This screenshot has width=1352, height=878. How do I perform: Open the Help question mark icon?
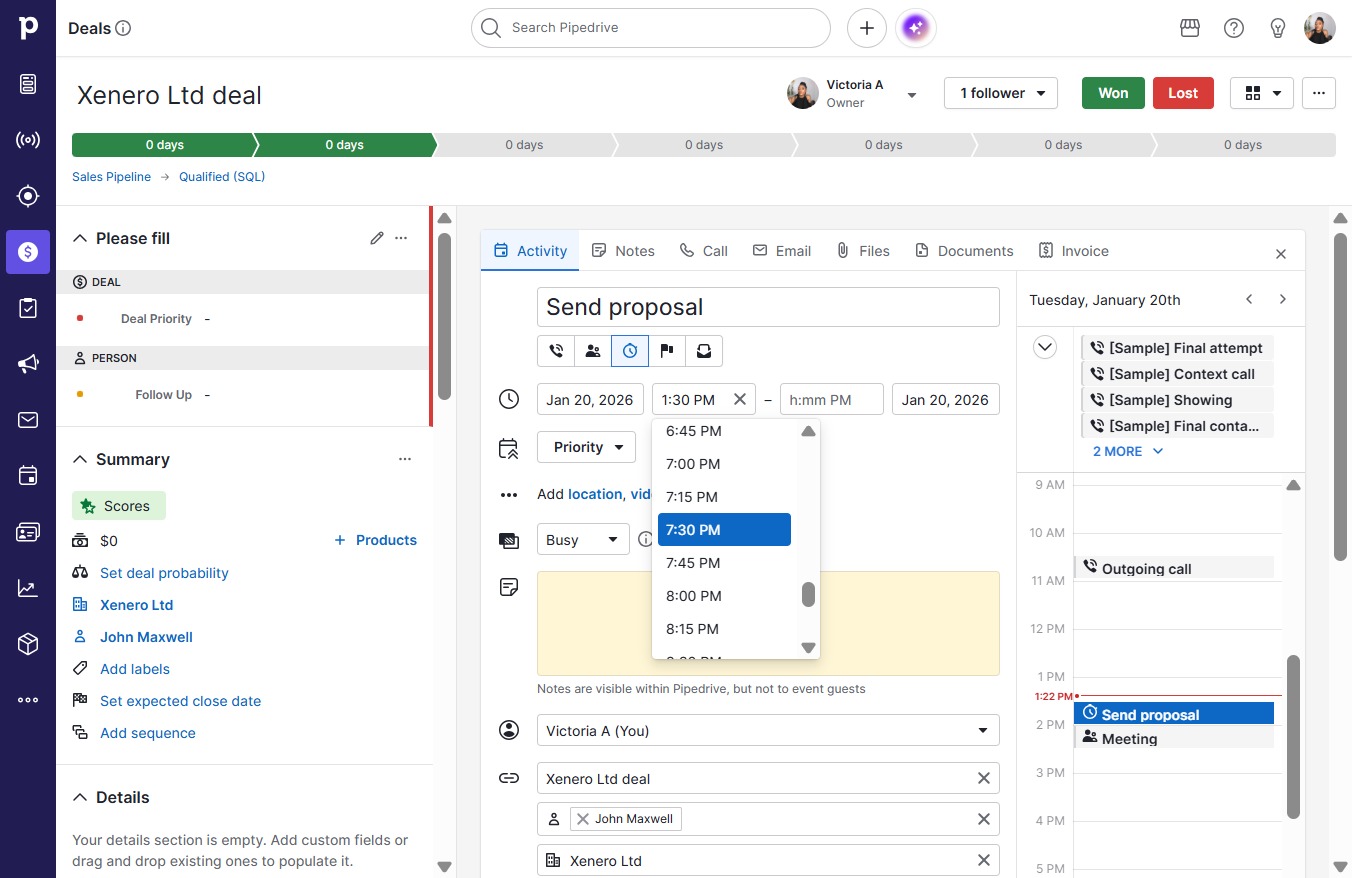pyautogui.click(x=1234, y=28)
